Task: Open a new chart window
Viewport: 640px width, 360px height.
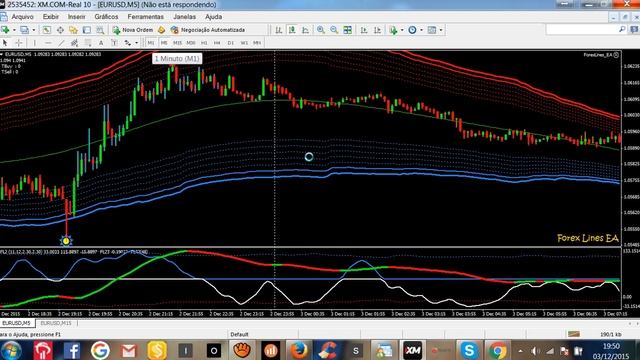Action: pos(5,30)
